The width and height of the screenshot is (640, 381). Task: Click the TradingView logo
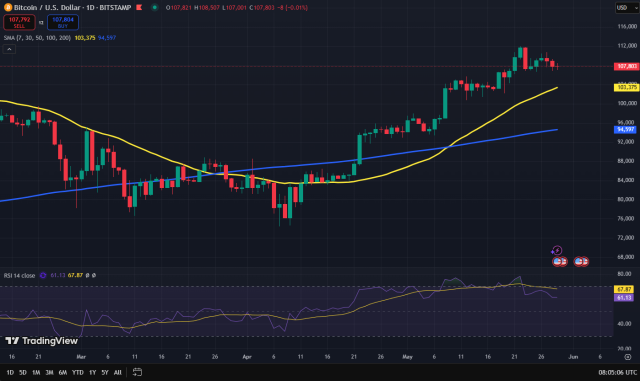click(x=41, y=341)
